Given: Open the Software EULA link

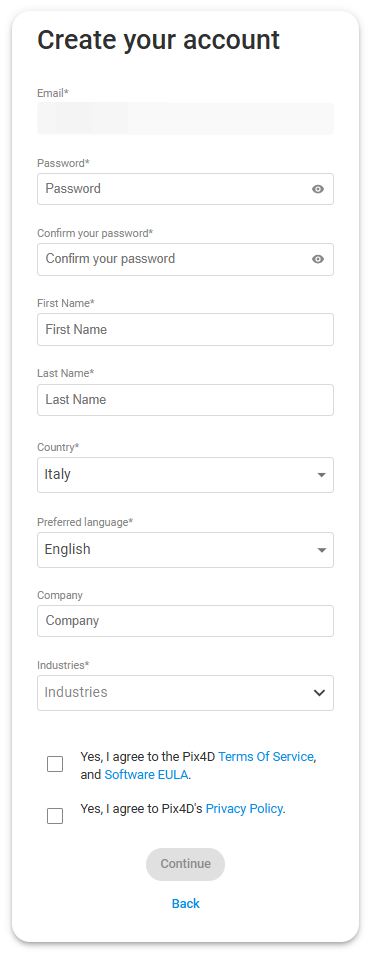Looking at the screenshot, I should (x=146, y=775).
